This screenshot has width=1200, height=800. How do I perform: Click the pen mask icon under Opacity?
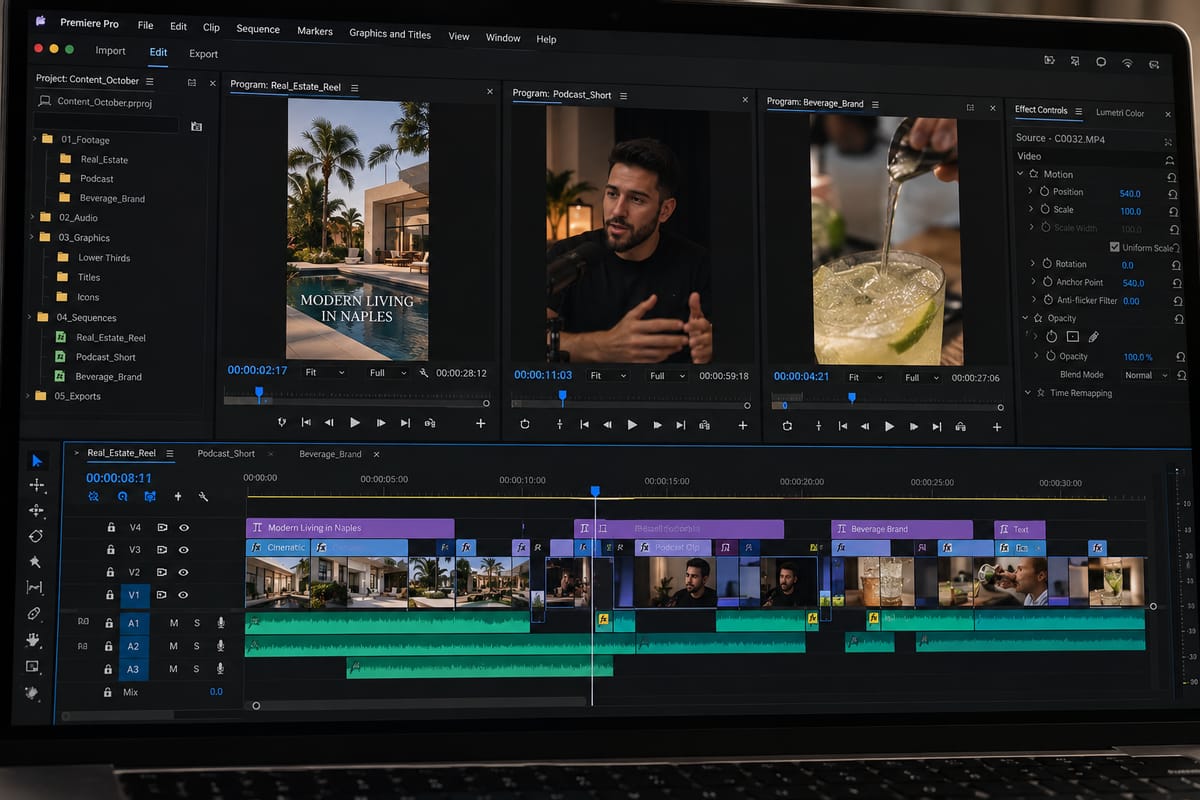click(1093, 337)
